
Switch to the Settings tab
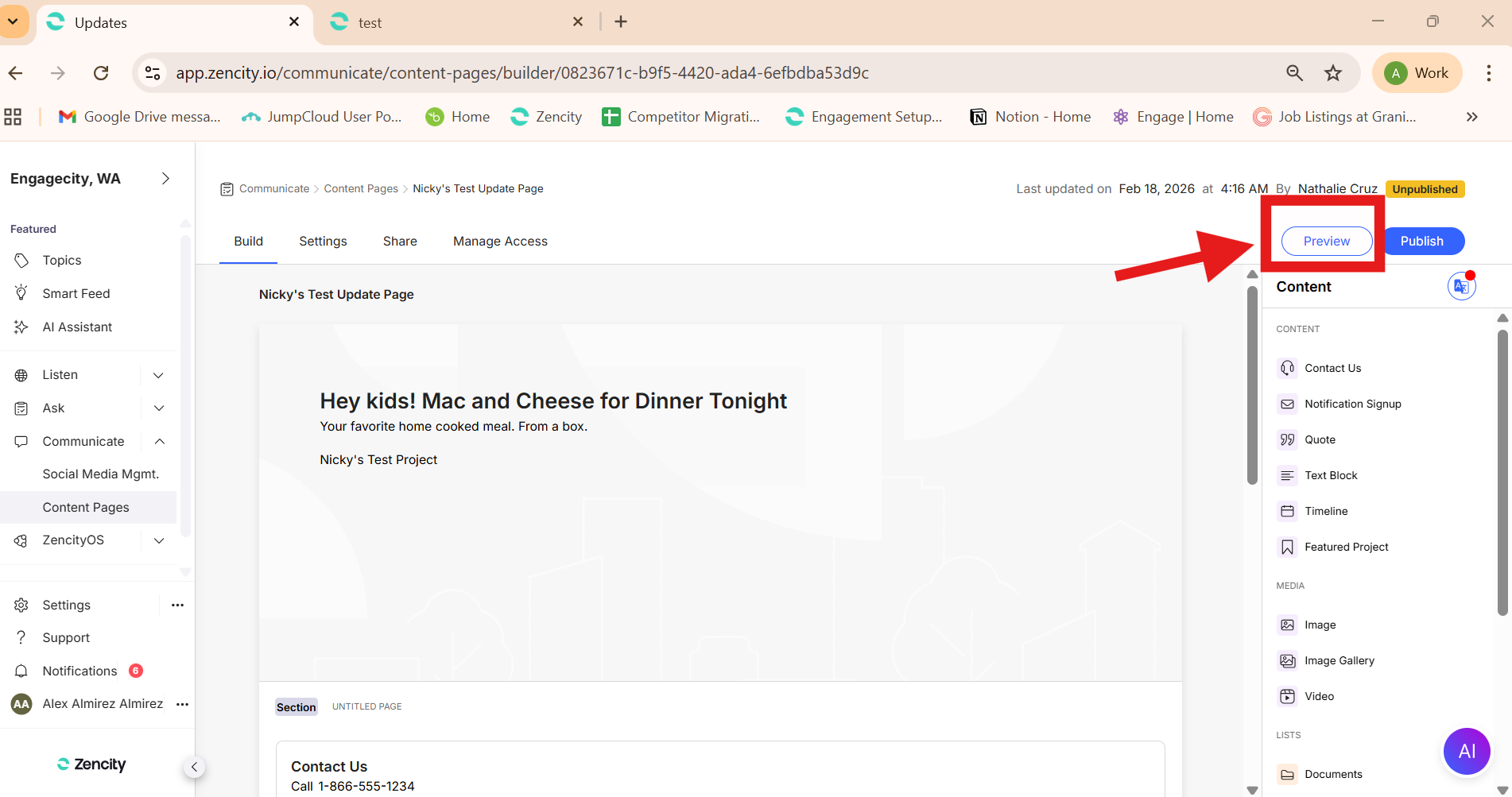pos(323,241)
